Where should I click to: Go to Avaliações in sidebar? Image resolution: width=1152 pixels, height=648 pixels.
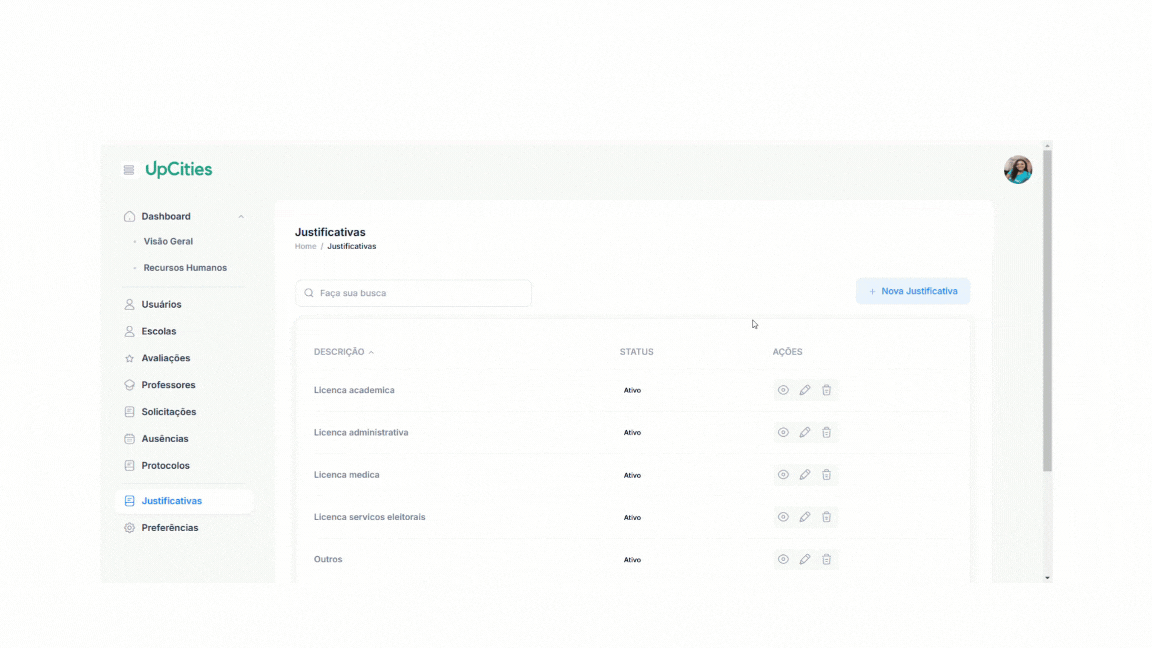[x=166, y=358]
